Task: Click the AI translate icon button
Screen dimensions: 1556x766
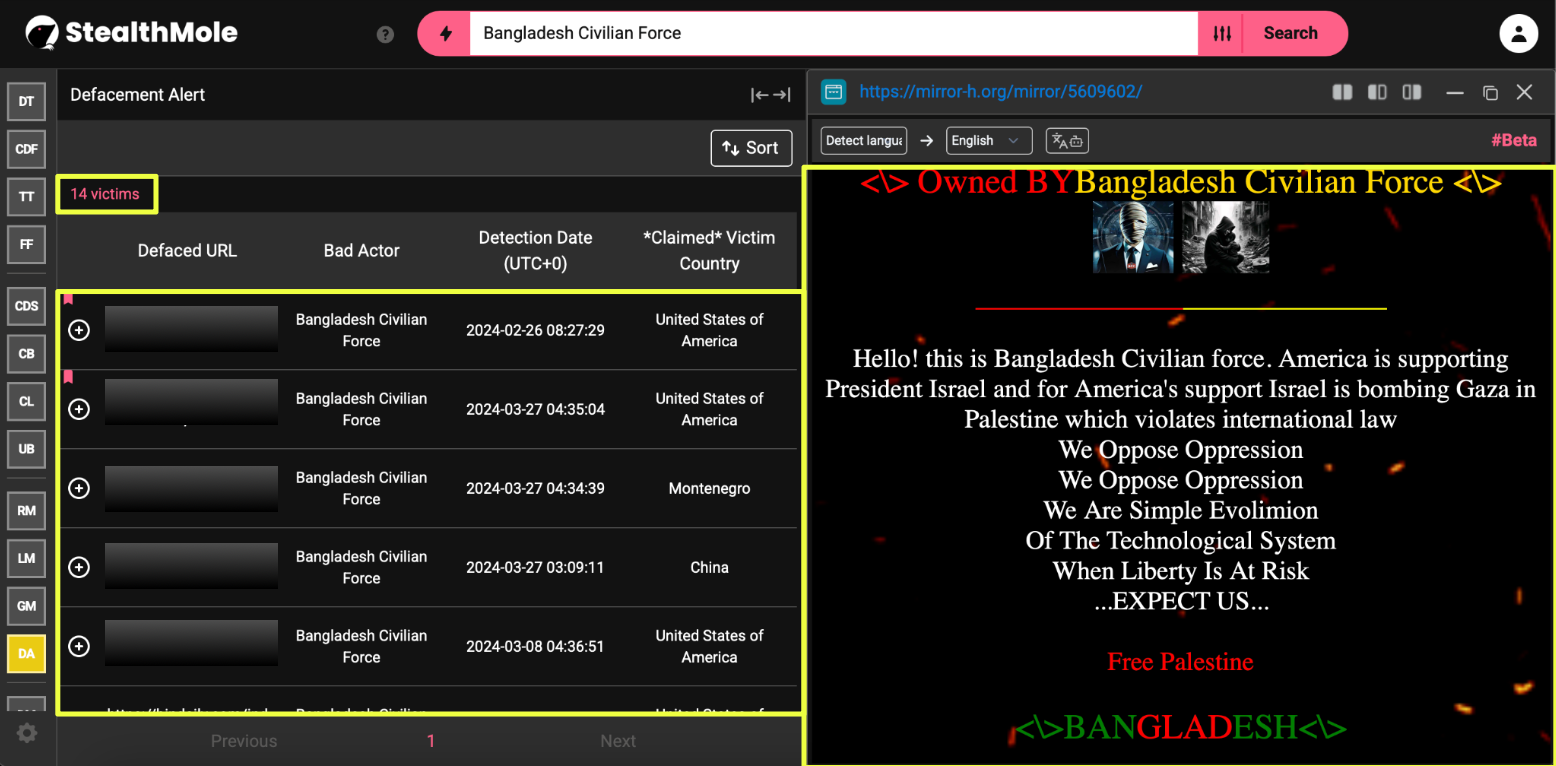Action: (1067, 141)
